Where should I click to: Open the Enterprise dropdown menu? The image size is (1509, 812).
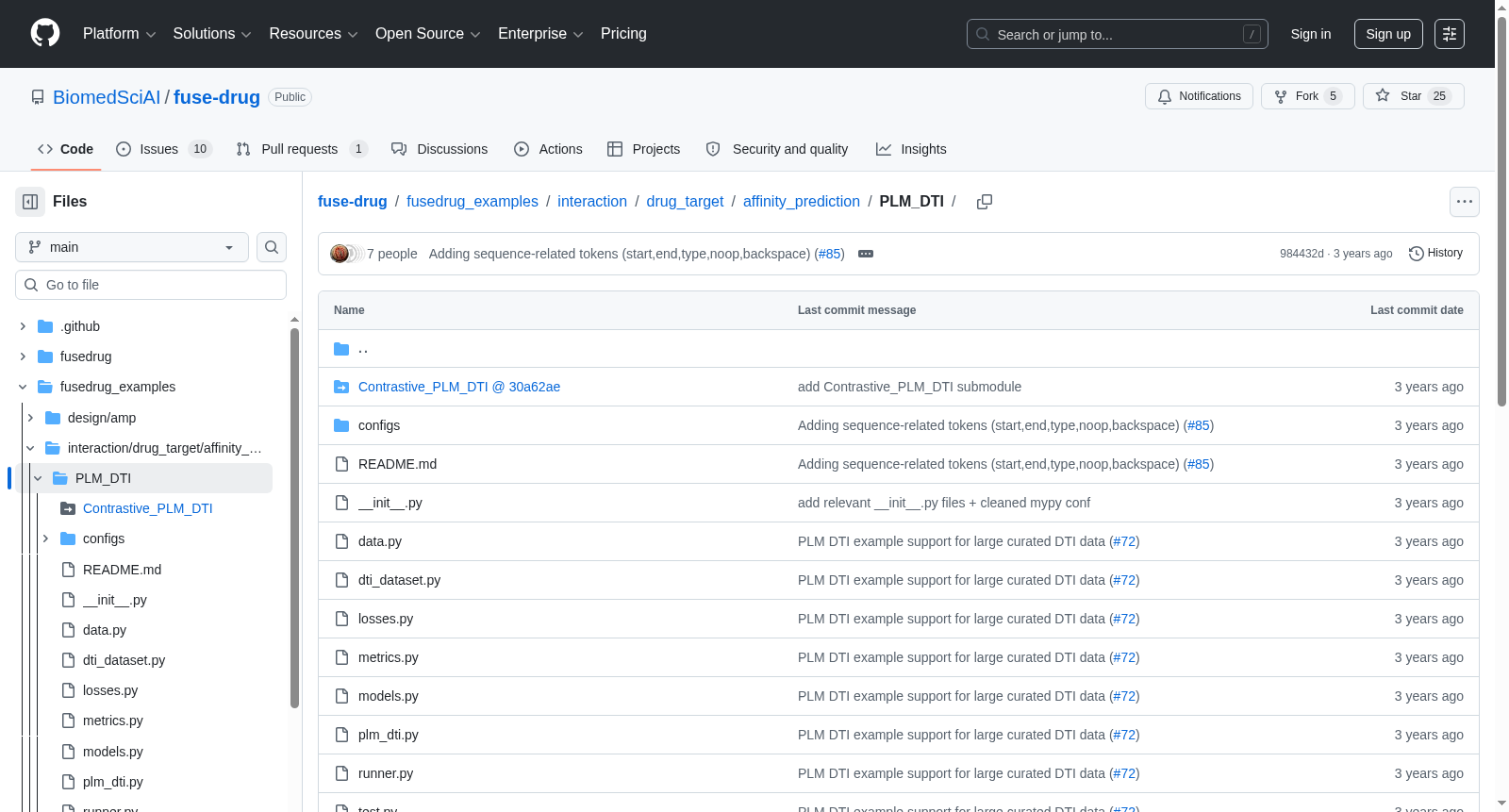click(x=540, y=34)
